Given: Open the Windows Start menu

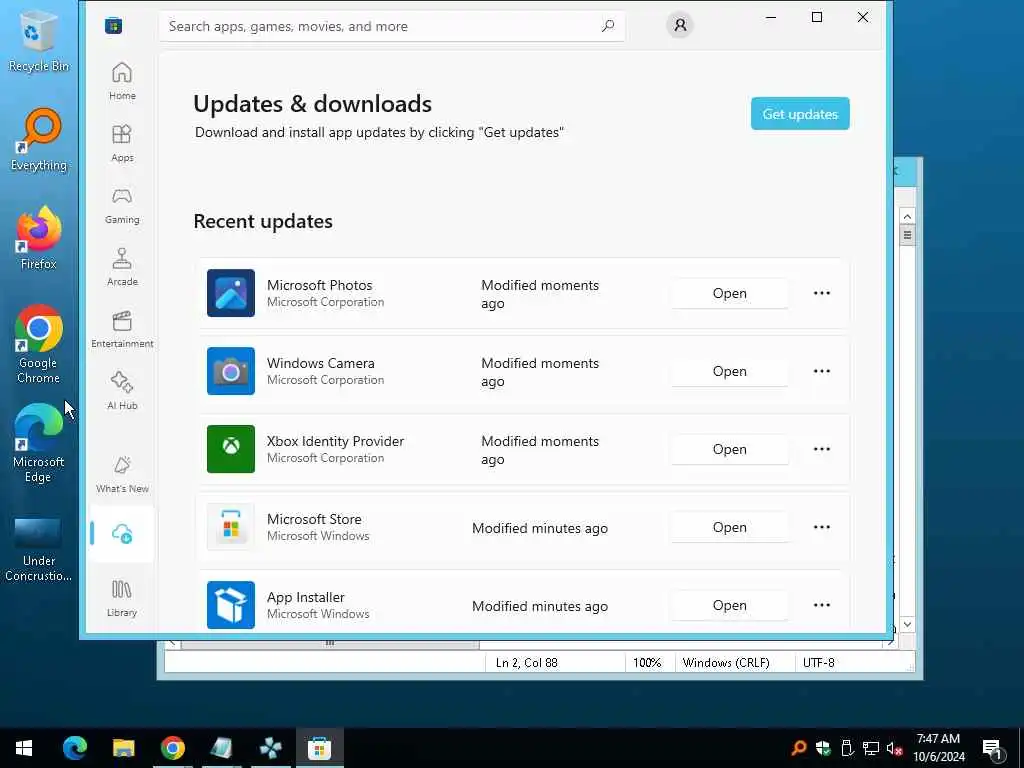Looking at the screenshot, I should 24,748.
